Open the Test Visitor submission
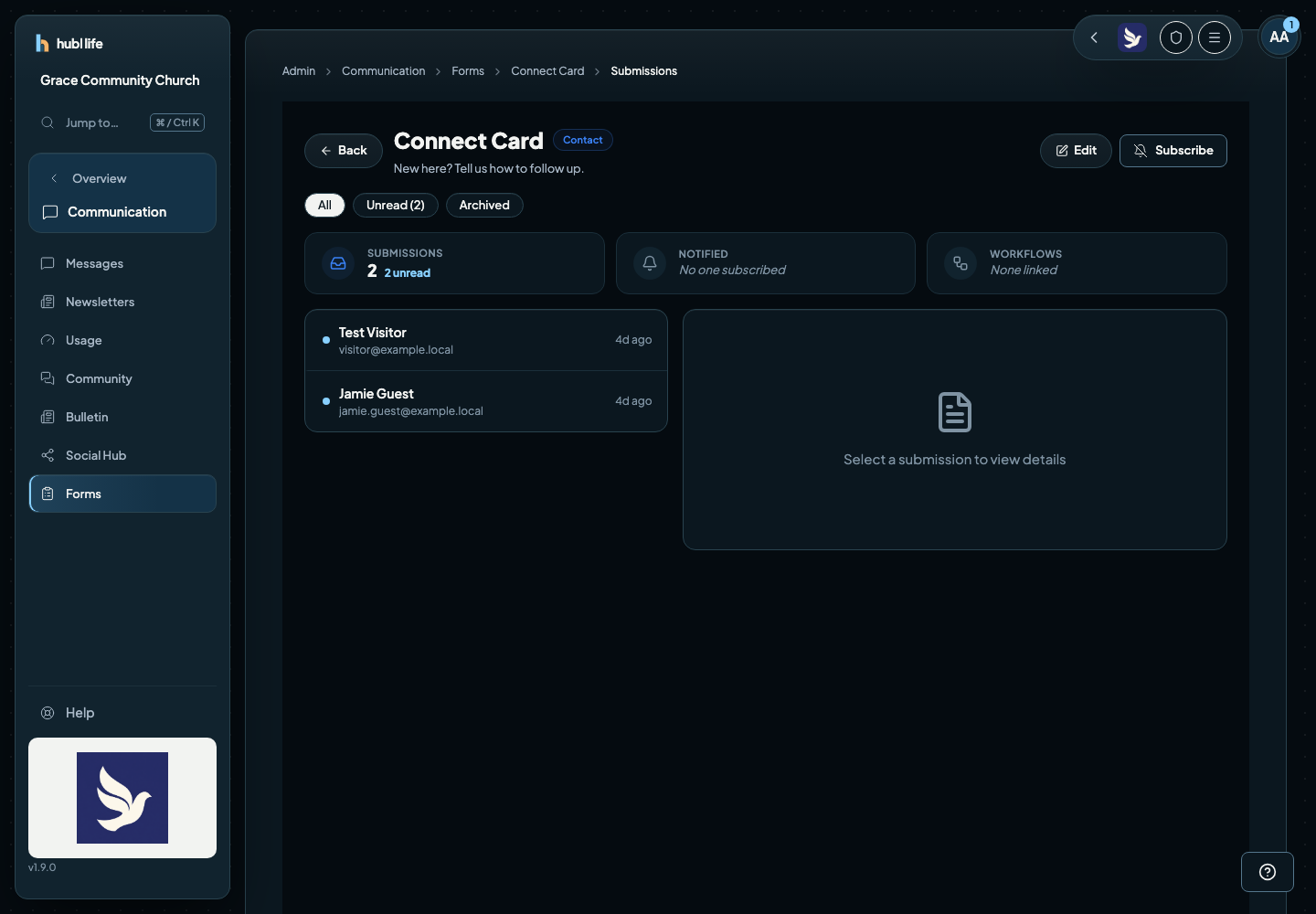Image resolution: width=1316 pixels, height=914 pixels. pyautogui.click(x=486, y=340)
